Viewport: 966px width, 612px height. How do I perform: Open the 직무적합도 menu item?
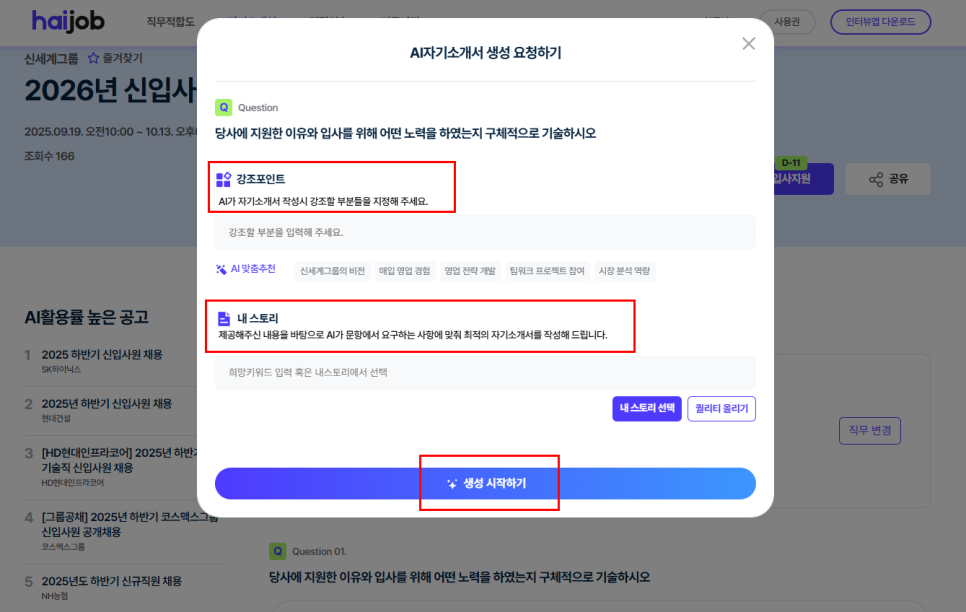click(171, 22)
